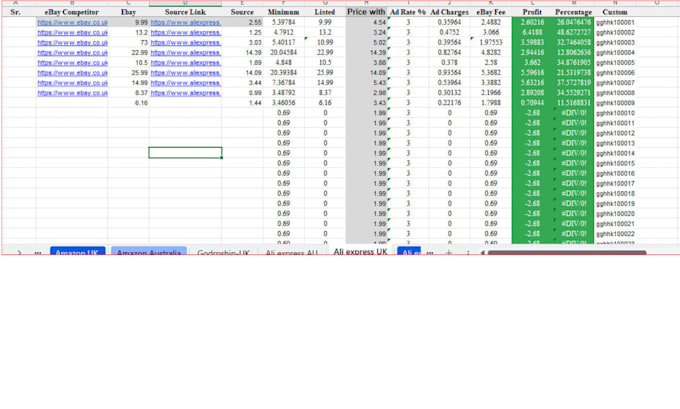Click the empty cell outlined in green

click(x=185, y=153)
